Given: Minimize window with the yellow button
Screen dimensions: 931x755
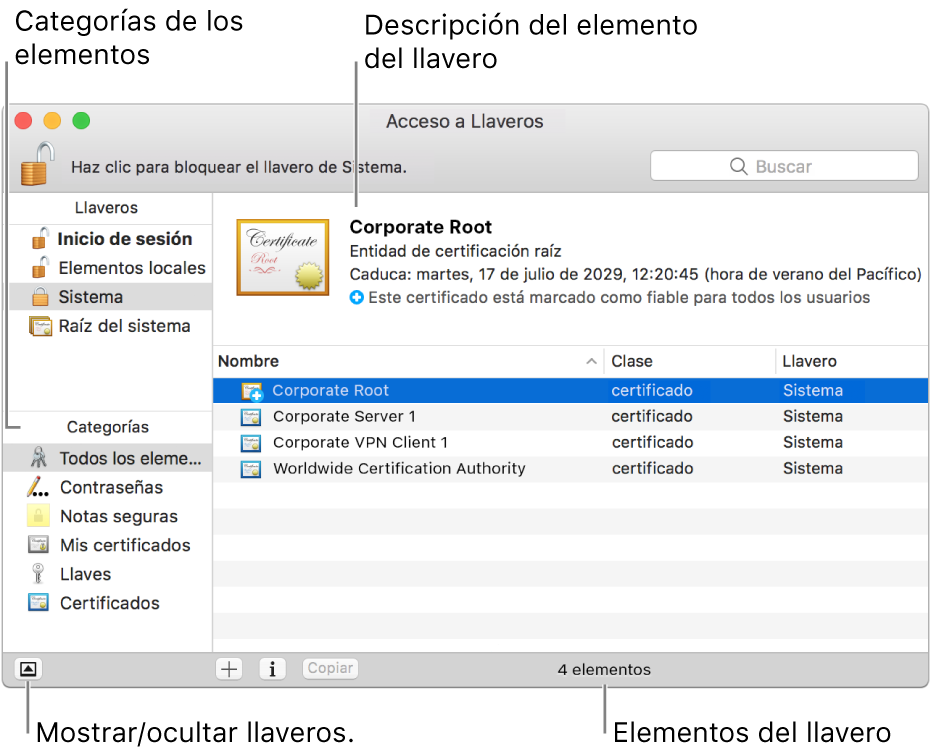Looking at the screenshot, I should pyautogui.click(x=52, y=120).
